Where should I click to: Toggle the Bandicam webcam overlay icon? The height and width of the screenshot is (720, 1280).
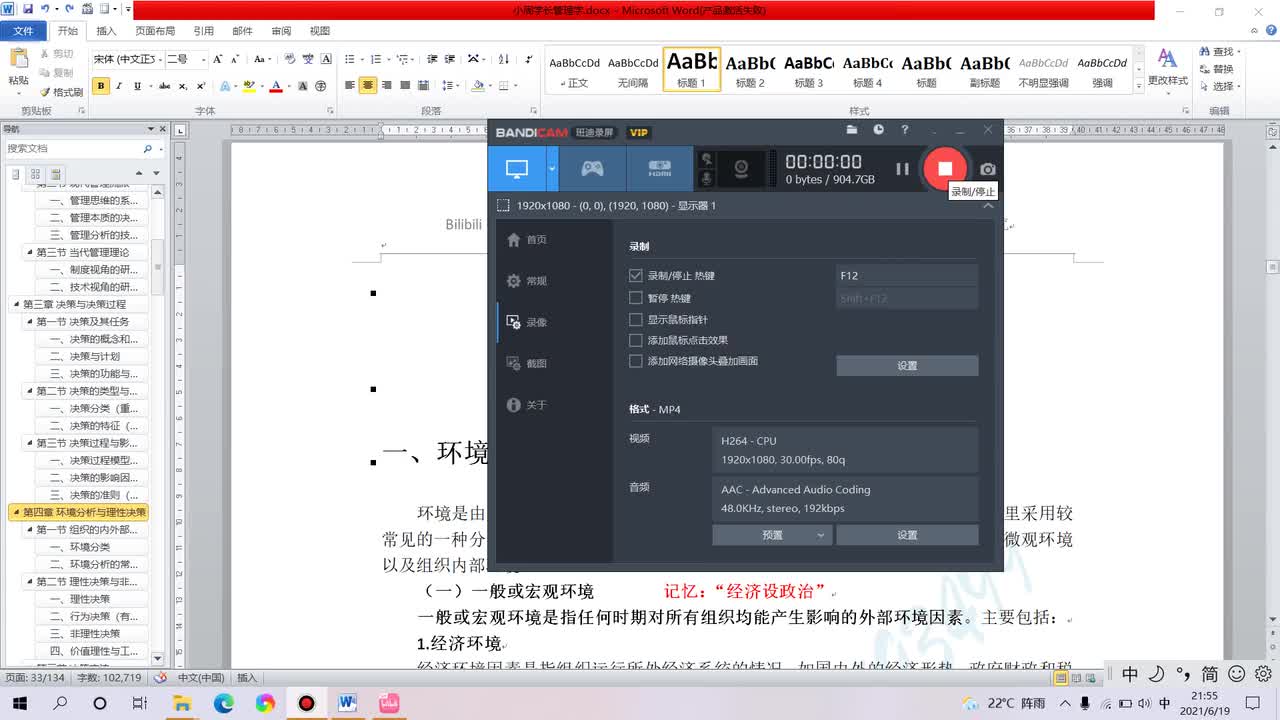742,168
